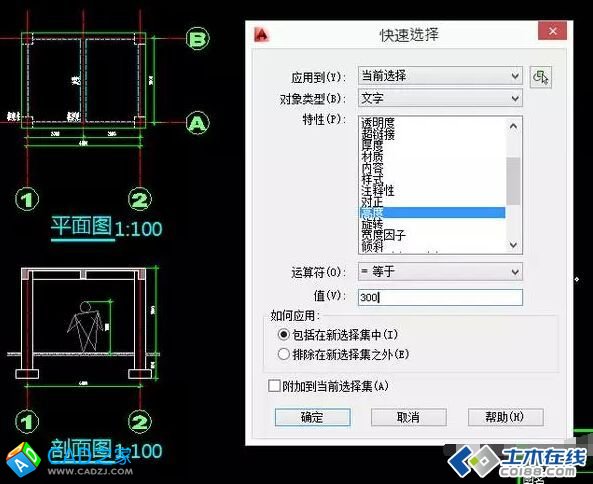Click grid bubble B in the plan drawing
Viewport: 593px width, 484px height.
198,39
